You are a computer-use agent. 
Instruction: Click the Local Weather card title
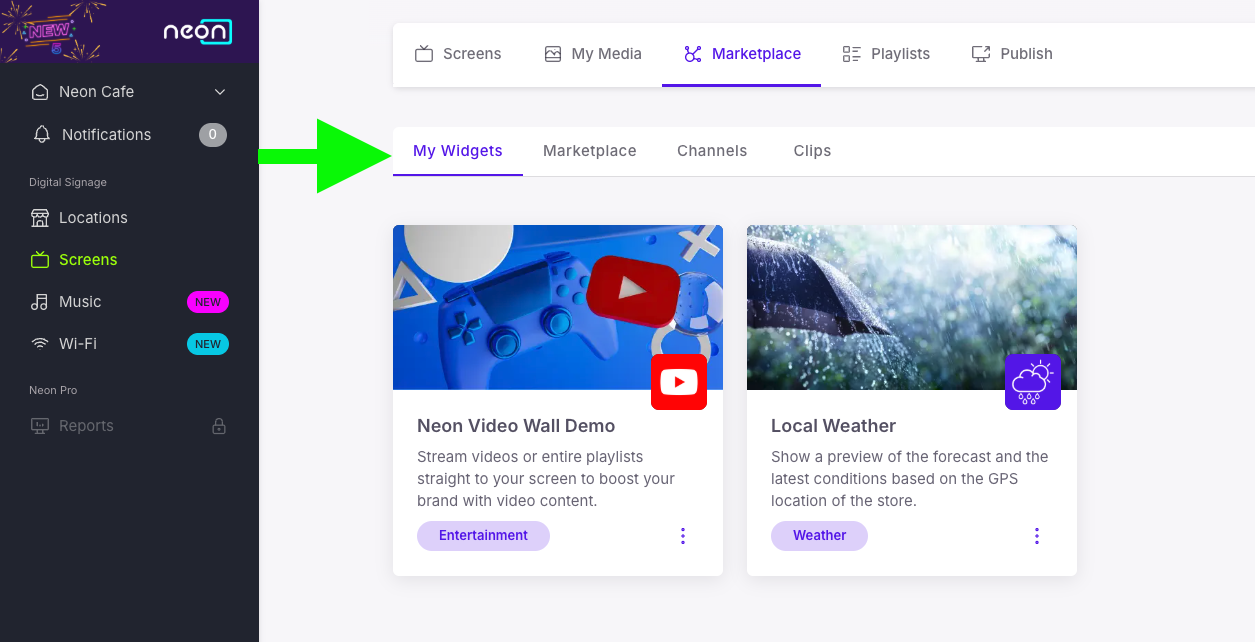coord(833,426)
